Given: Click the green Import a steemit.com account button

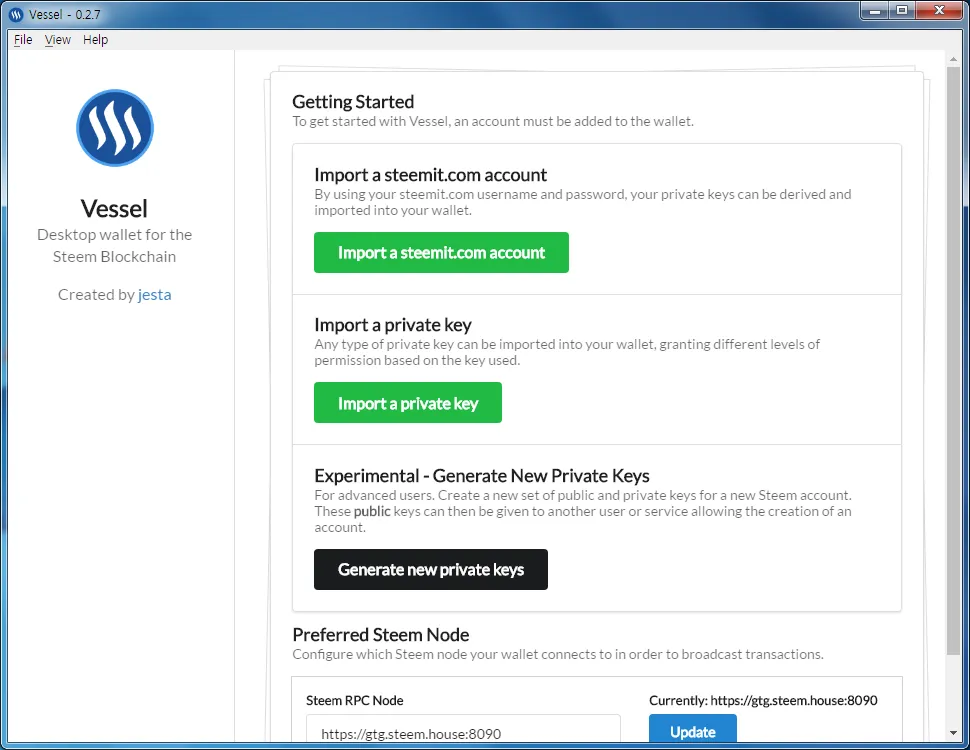Looking at the screenshot, I should tap(441, 252).
